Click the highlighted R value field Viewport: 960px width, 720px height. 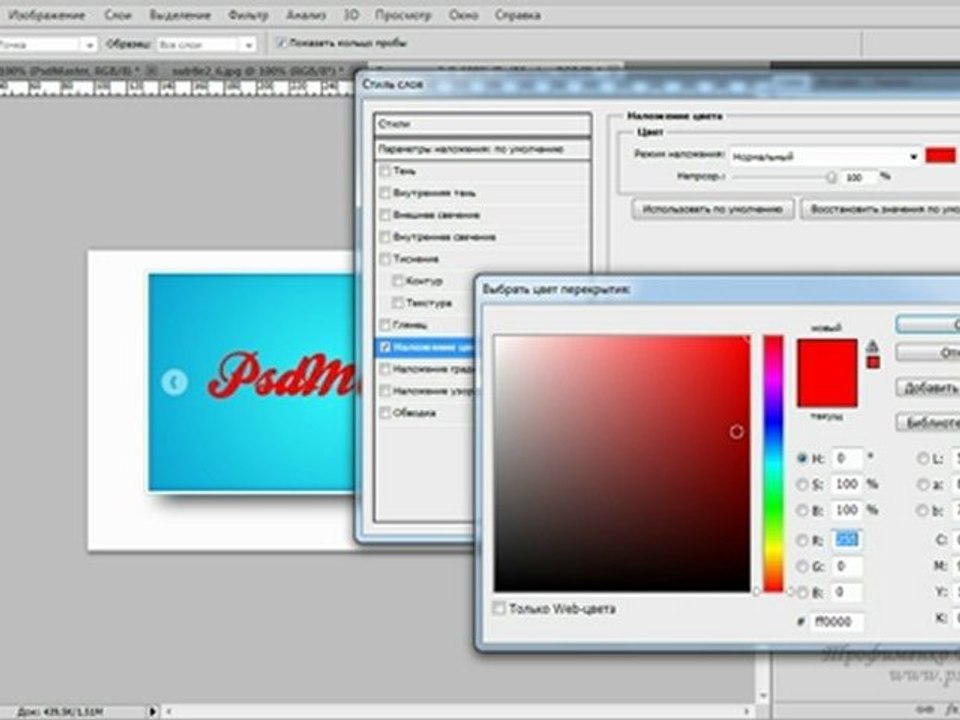click(x=847, y=540)
